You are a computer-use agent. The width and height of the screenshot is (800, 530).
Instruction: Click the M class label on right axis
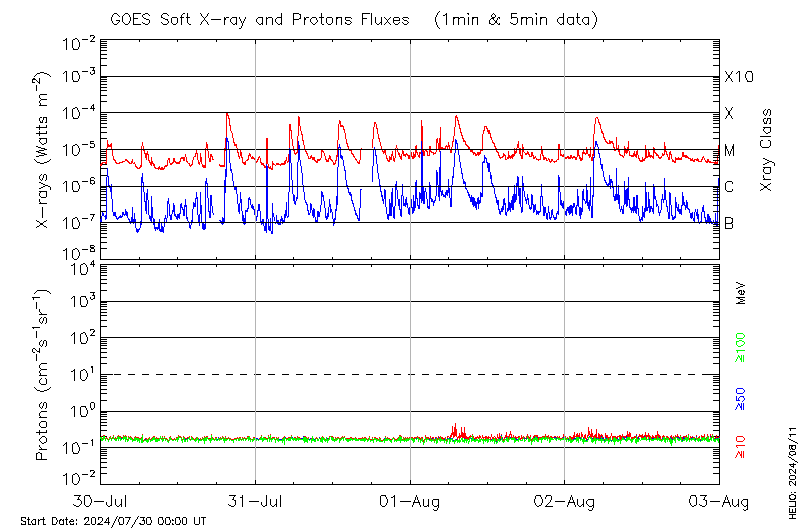pyautogui.click(x=730, y=150)
